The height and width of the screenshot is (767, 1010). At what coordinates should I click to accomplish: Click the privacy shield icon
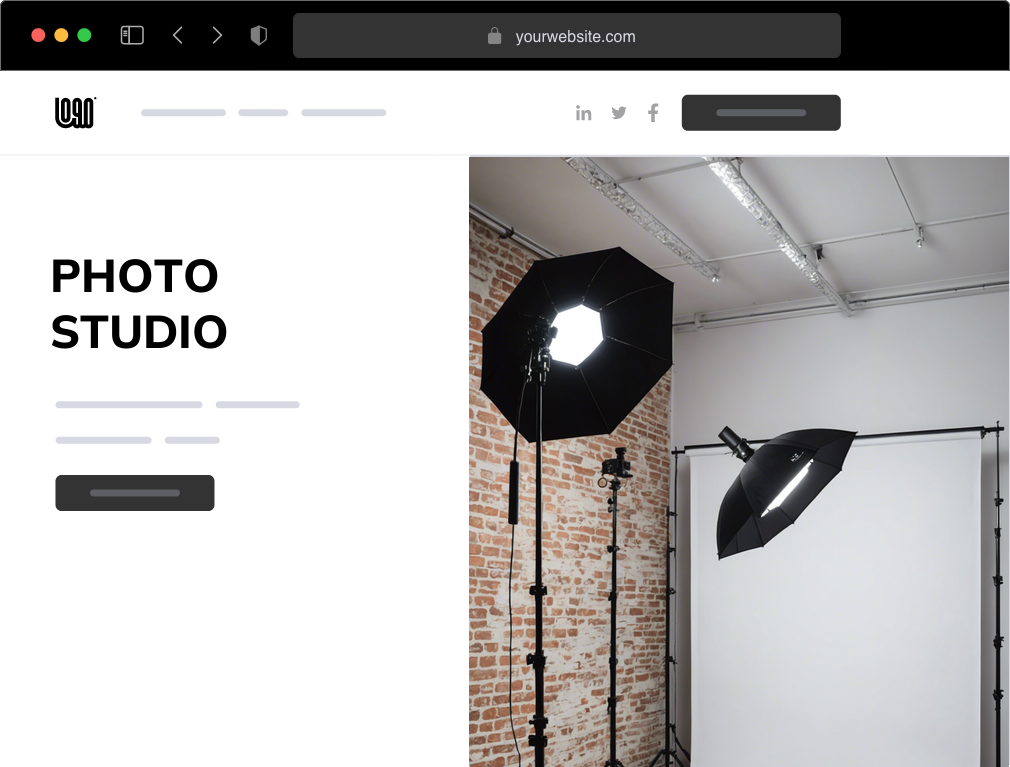258,34
